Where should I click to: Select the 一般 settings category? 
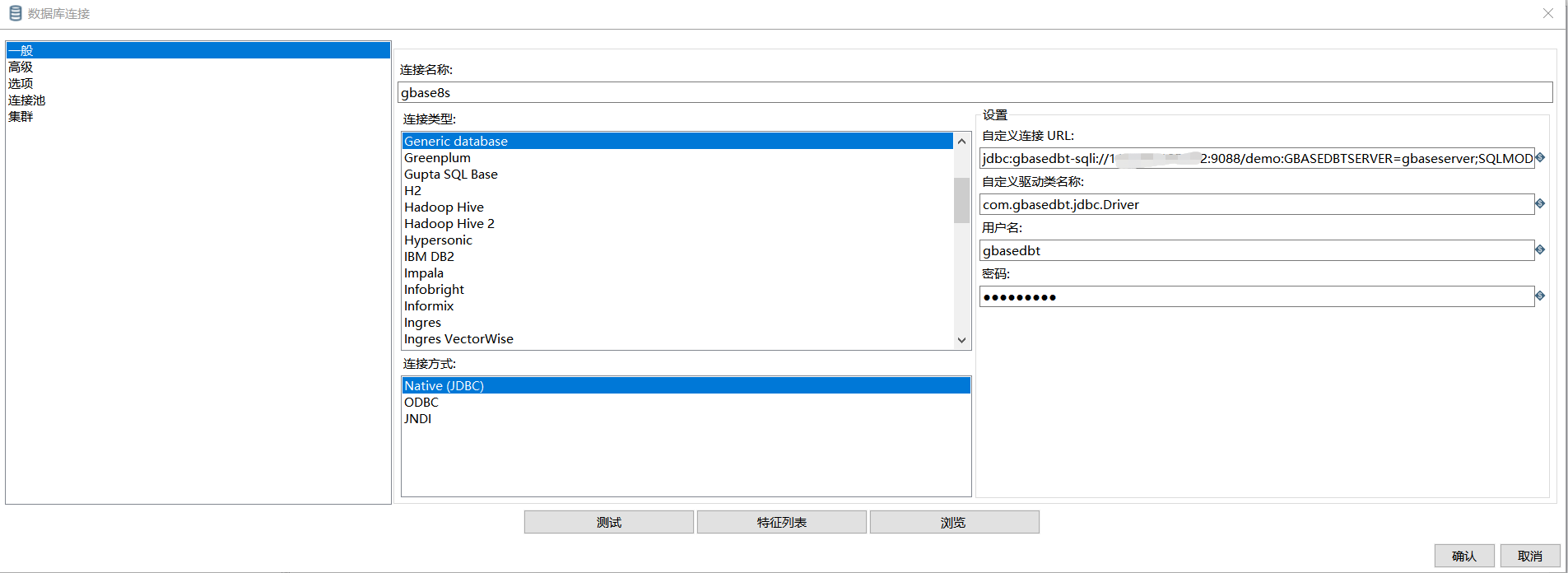[x=198, y=50]
